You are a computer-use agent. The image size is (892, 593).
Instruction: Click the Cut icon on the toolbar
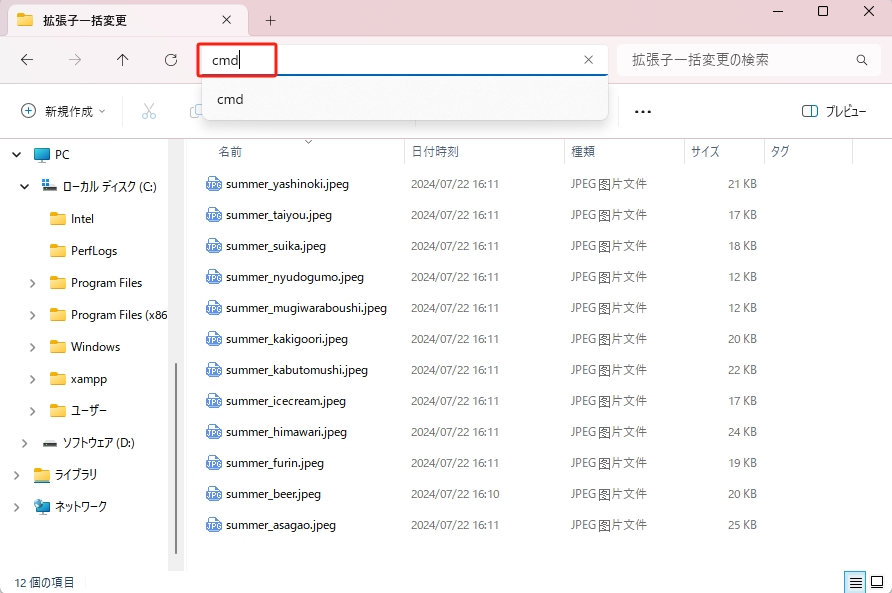click(x=148, y=111)
